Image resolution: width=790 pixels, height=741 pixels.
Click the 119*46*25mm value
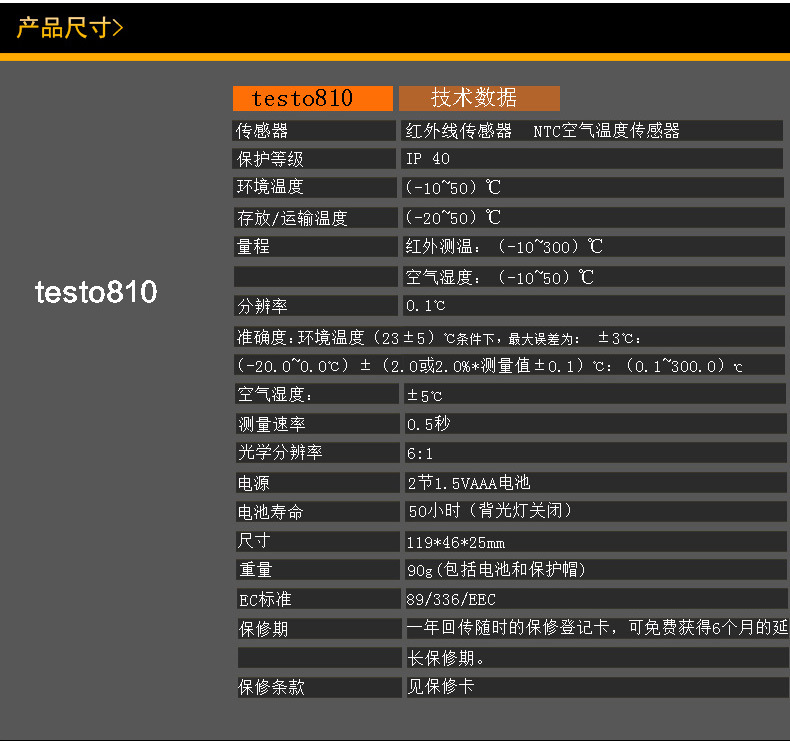(x=456, y=543)
